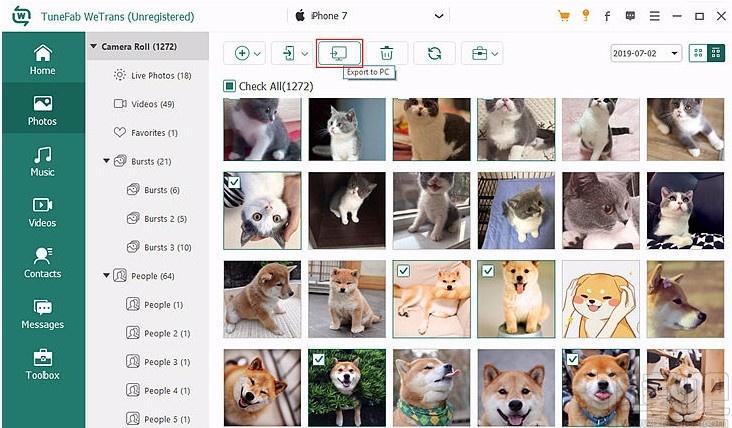Open the hamburger menu icon

655,16
